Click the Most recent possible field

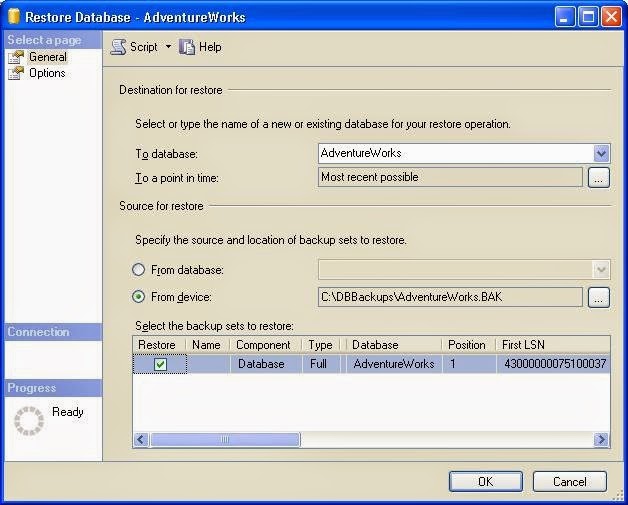450,177
